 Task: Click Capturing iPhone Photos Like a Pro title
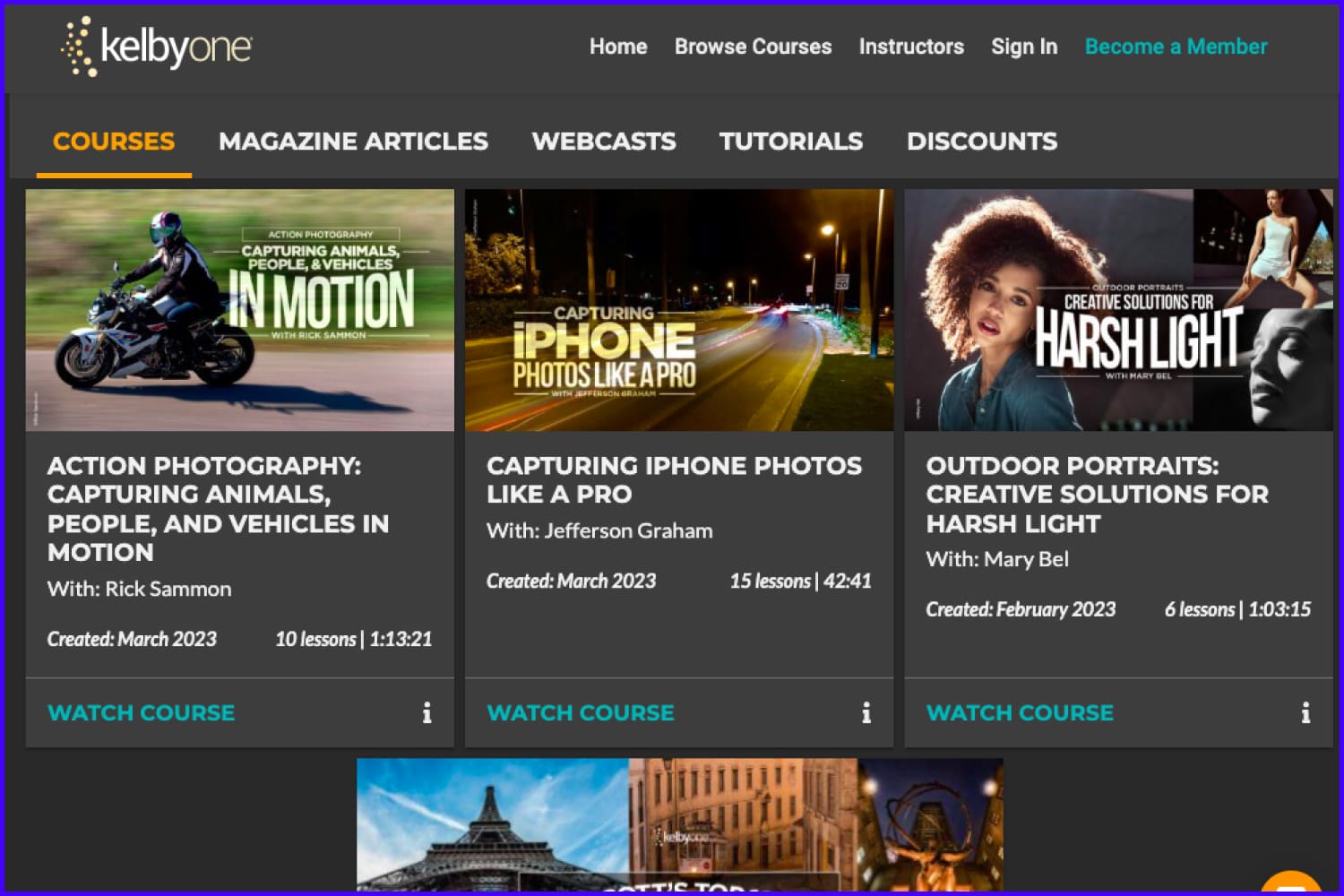(x=674, y=480)
